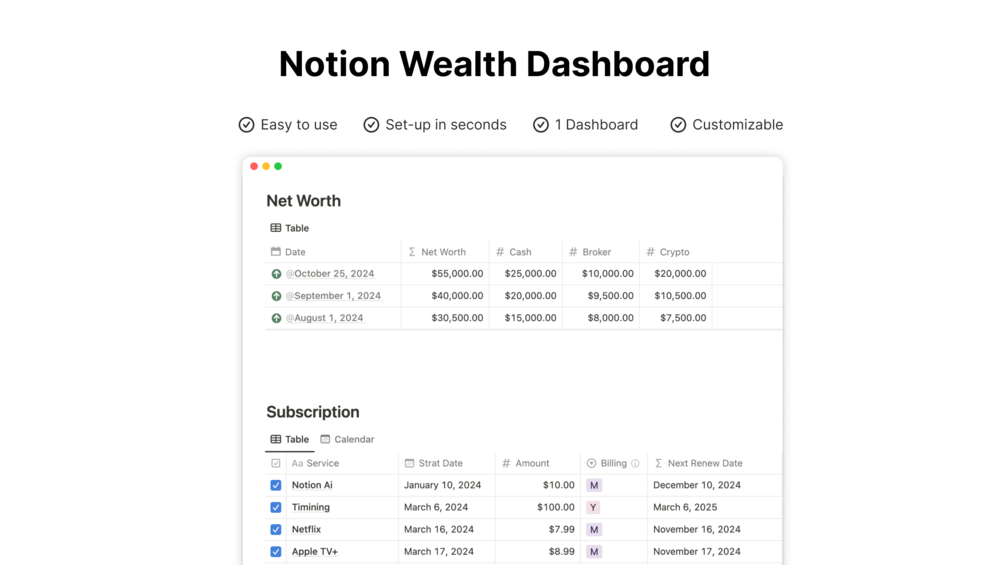Click the info icon beside Billing column

pyautogui.click(x=635, y=464)
